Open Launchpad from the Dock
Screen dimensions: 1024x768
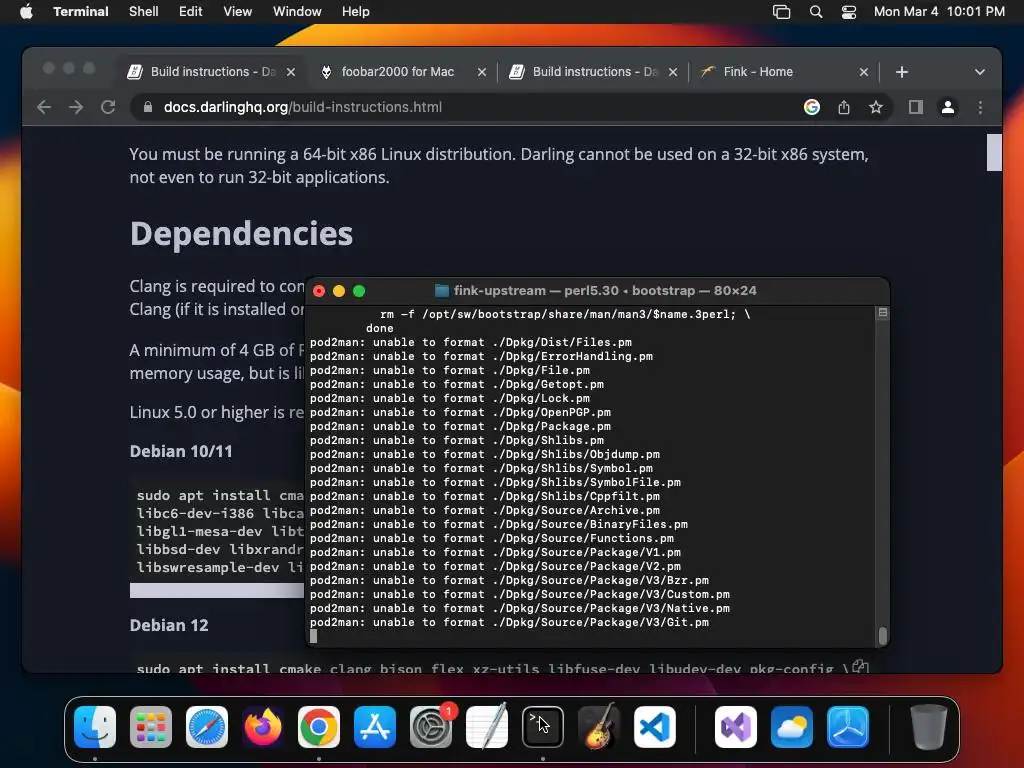click(151, 727)
